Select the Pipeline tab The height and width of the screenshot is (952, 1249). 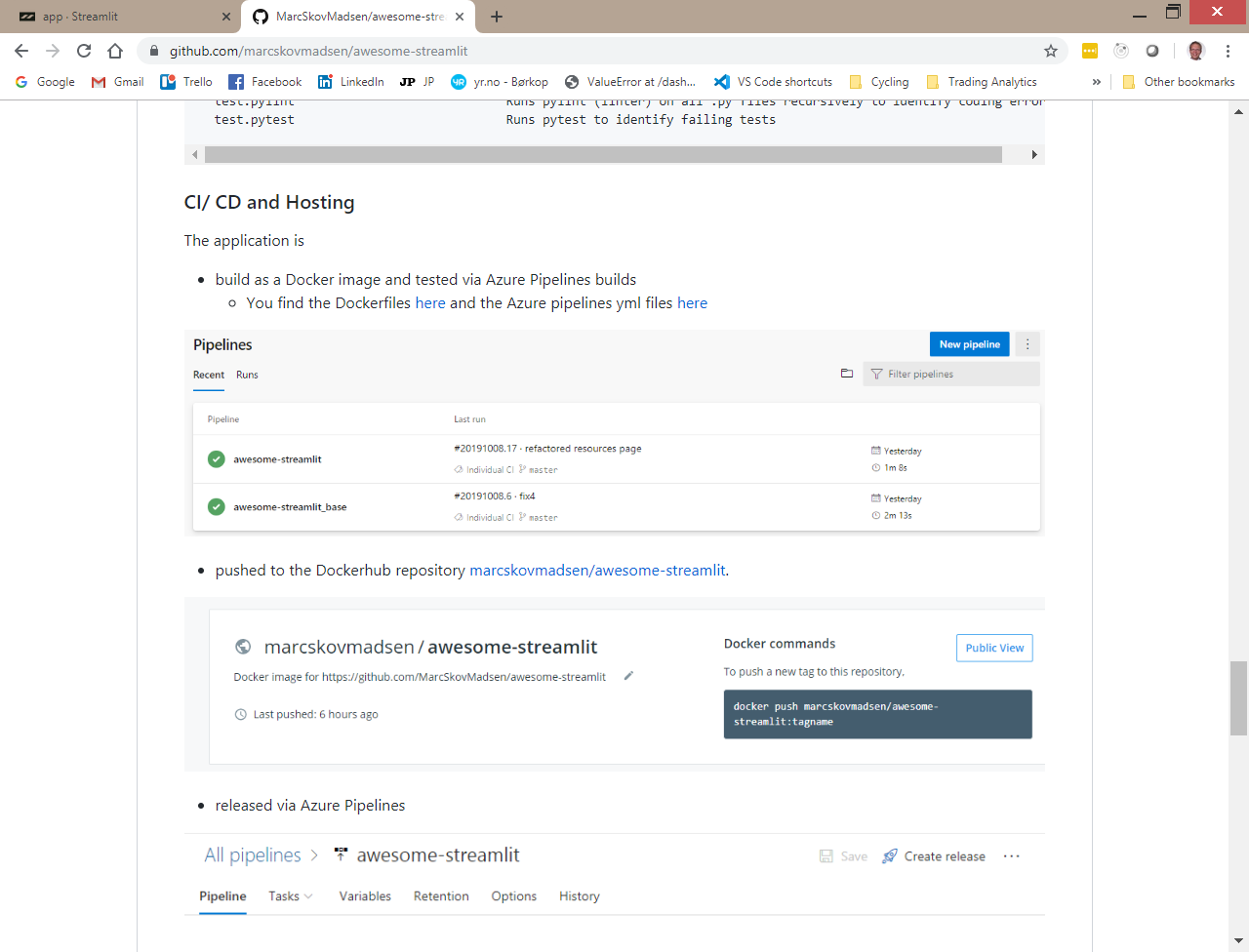click(222, 896)
